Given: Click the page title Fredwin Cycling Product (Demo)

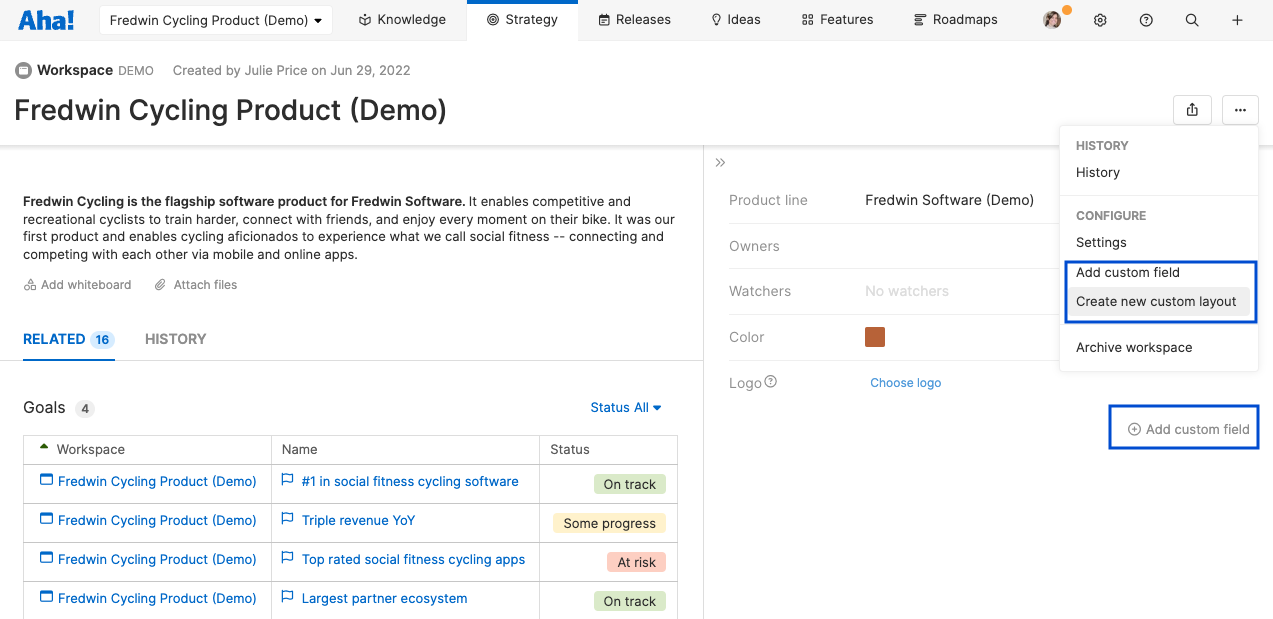Looking at the screenshot, I should click(x=230, y=110).
